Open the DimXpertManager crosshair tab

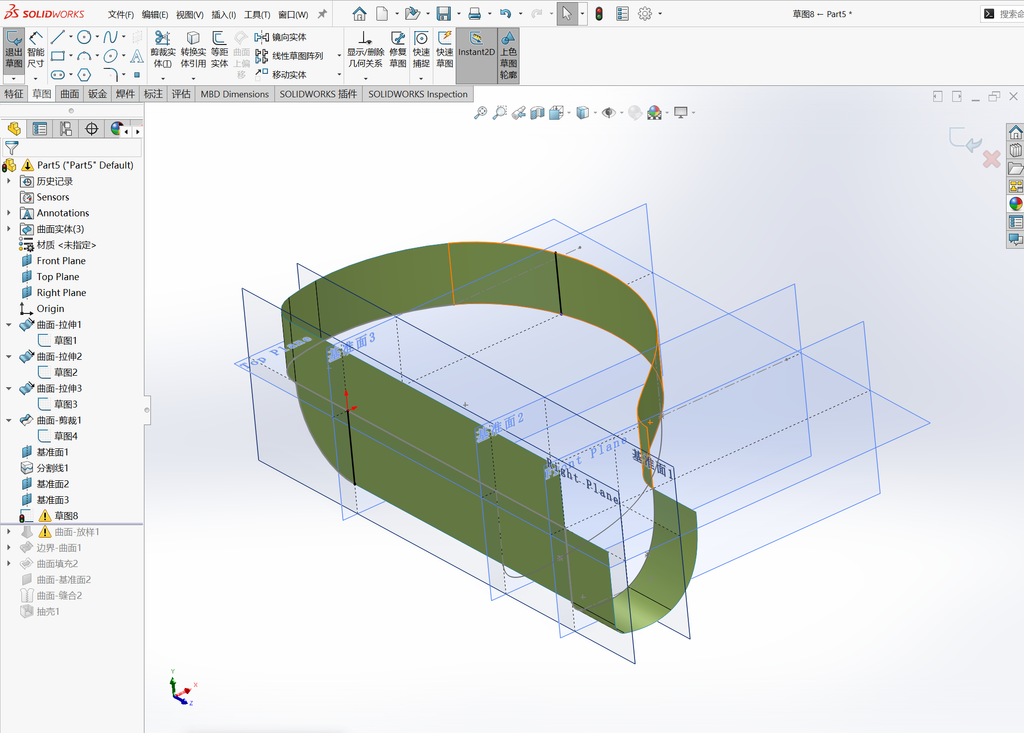[91, 129]
